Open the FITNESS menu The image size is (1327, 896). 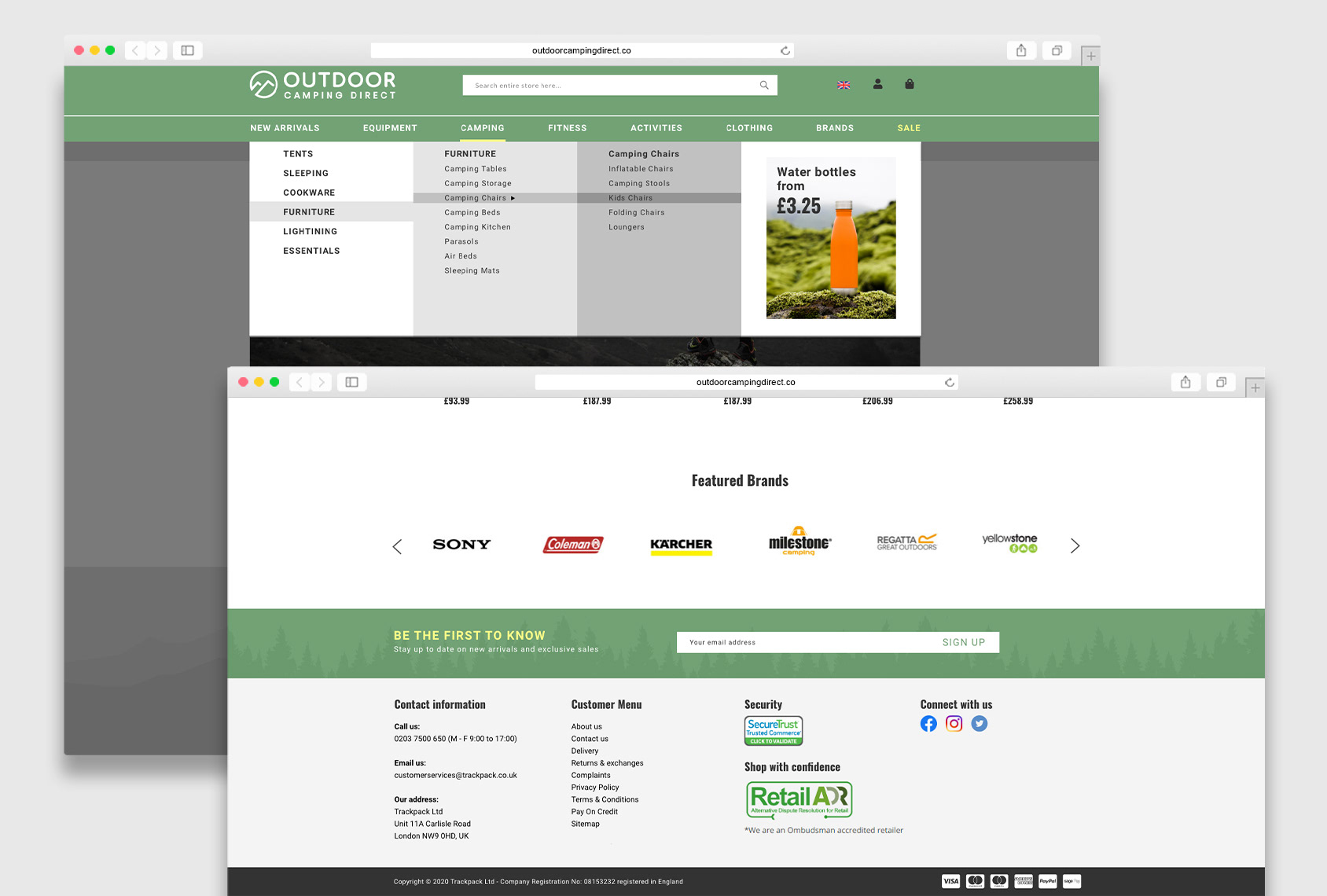click(x=568, y=128)
